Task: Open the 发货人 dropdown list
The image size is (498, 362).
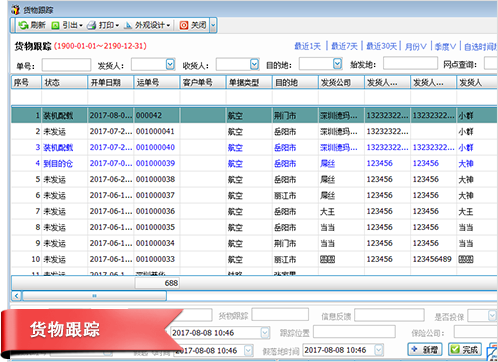Action: pos(170,64)
